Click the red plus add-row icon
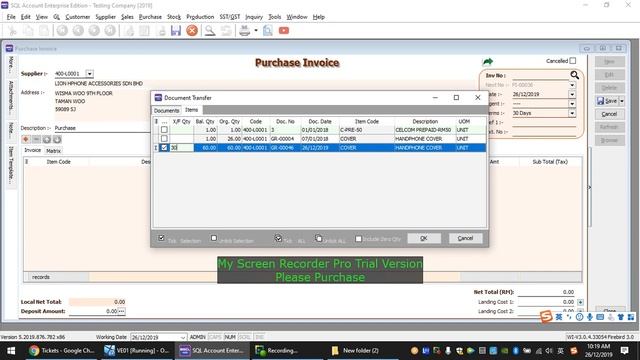Image resolution: width=640 pixels, height=360 pixels. pos(26,140)
